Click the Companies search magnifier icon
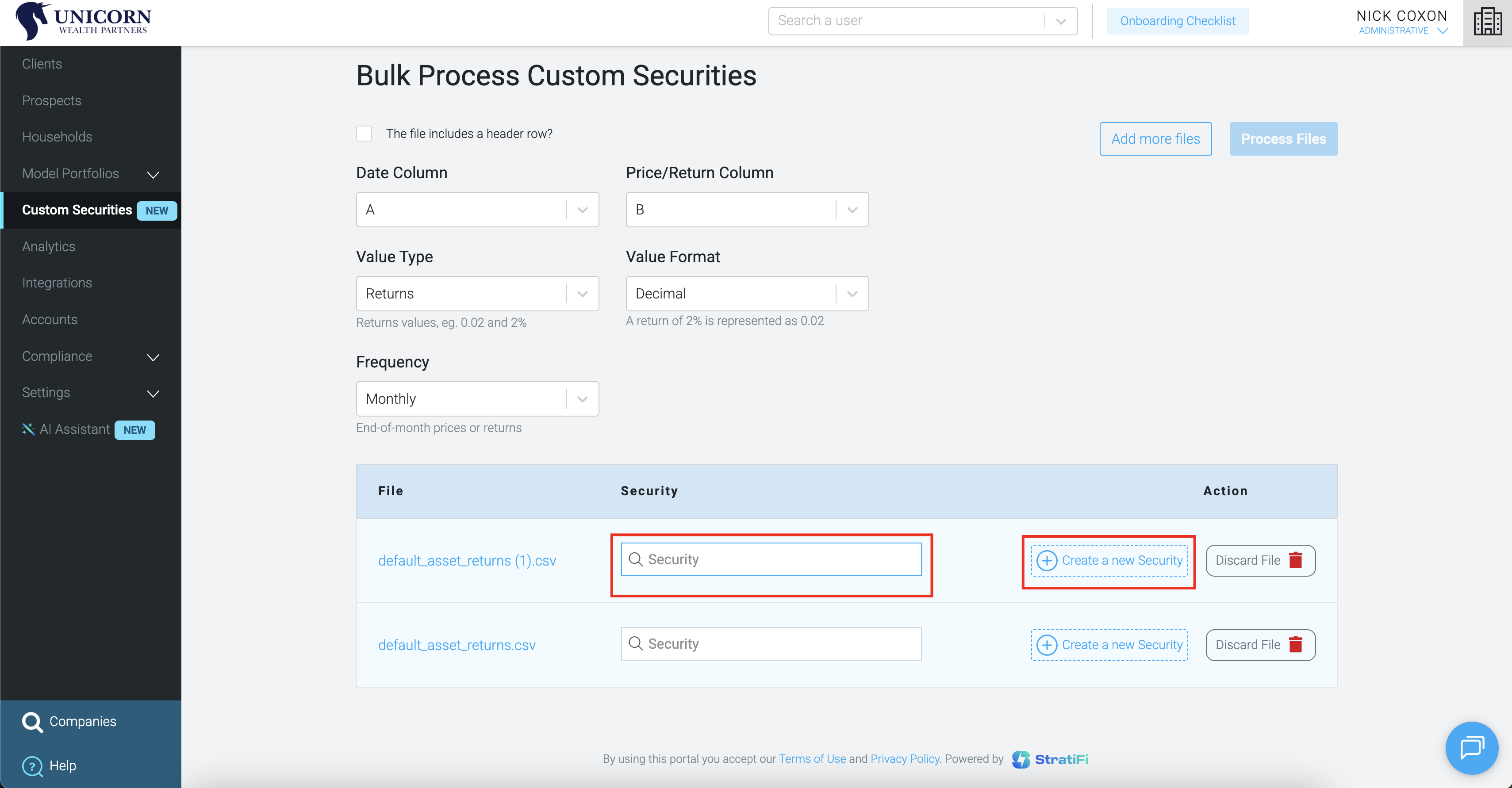Image resolution: width=1512 pixels, height=788 pixels. point(32,722)
